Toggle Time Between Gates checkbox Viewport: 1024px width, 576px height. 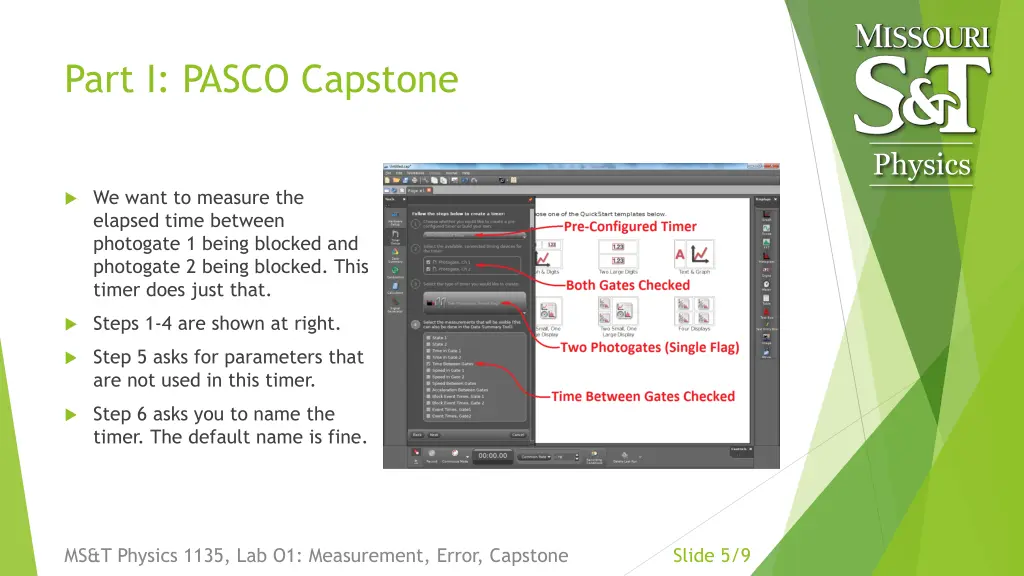click(429, 364)
